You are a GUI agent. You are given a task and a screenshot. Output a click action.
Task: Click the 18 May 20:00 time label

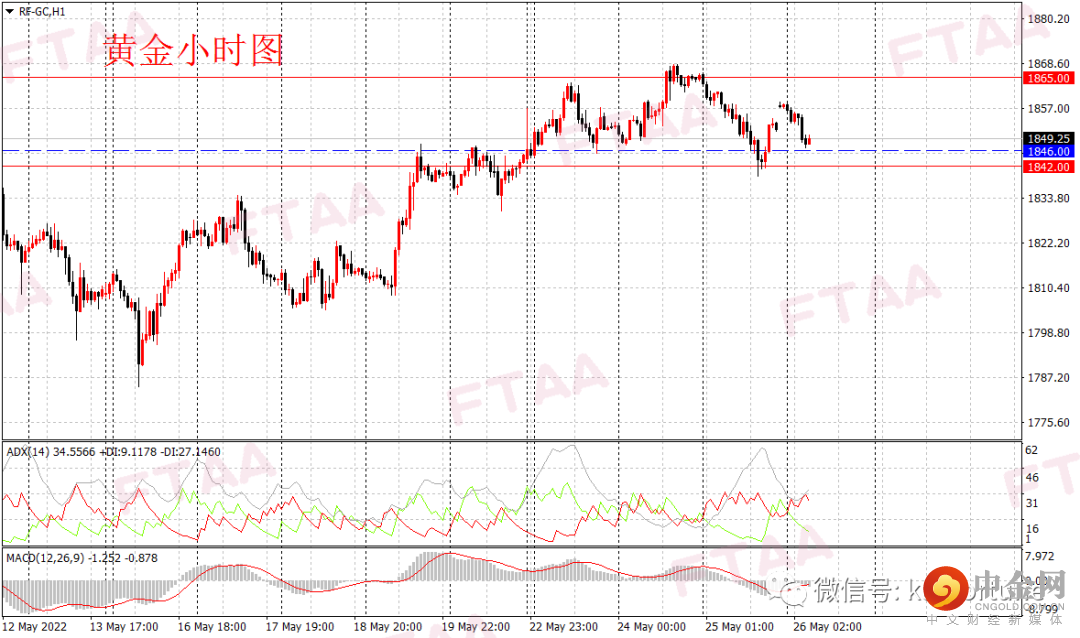[x=388, y=626]
